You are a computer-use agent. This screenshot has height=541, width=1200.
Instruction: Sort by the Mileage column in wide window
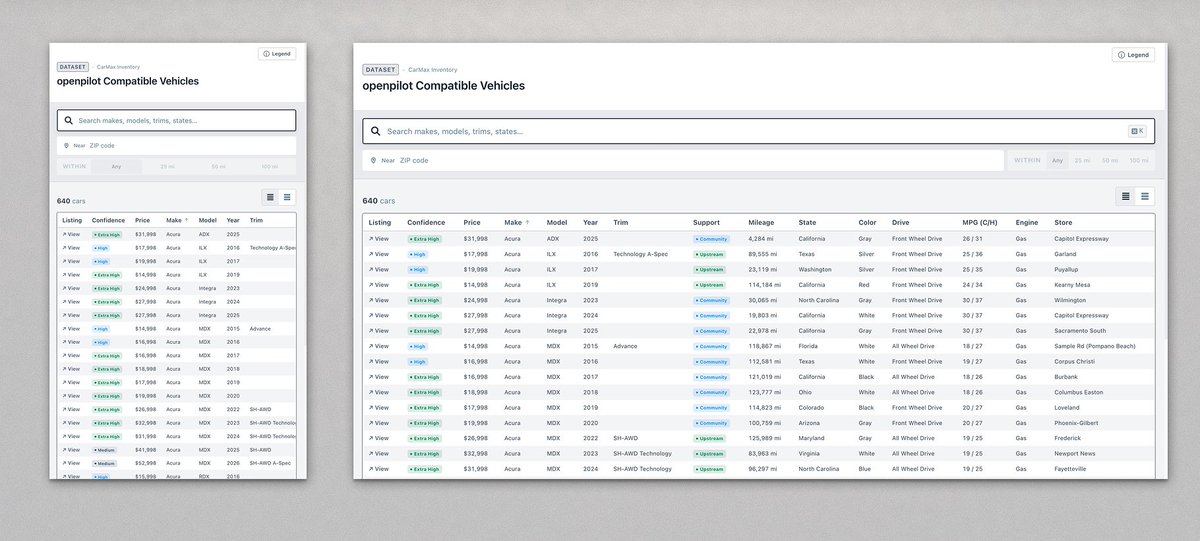761,222
